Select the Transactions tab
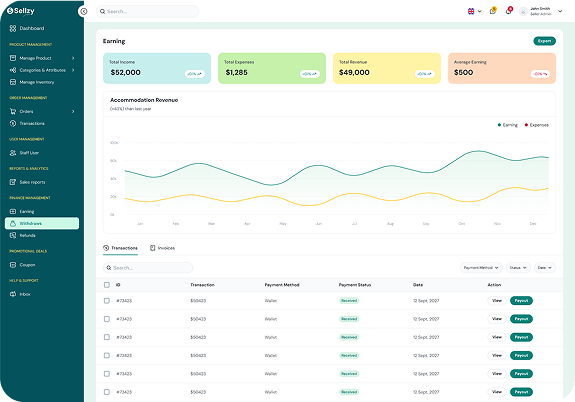The width and height of the screenshot is (575, 402). 120,248
